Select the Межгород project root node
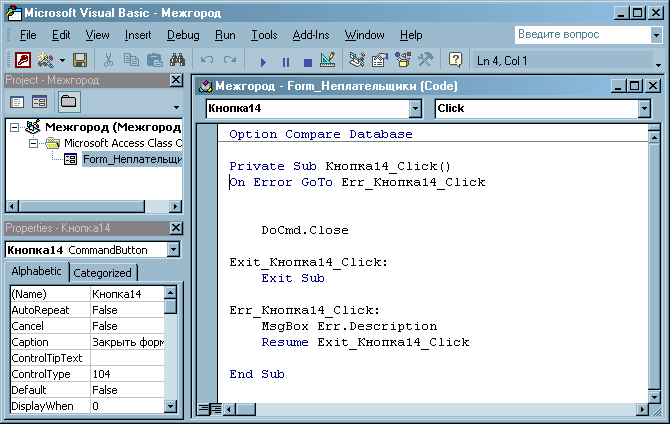Screen dimensions: 670x424 pyautogui.click(x=113, y=127)
